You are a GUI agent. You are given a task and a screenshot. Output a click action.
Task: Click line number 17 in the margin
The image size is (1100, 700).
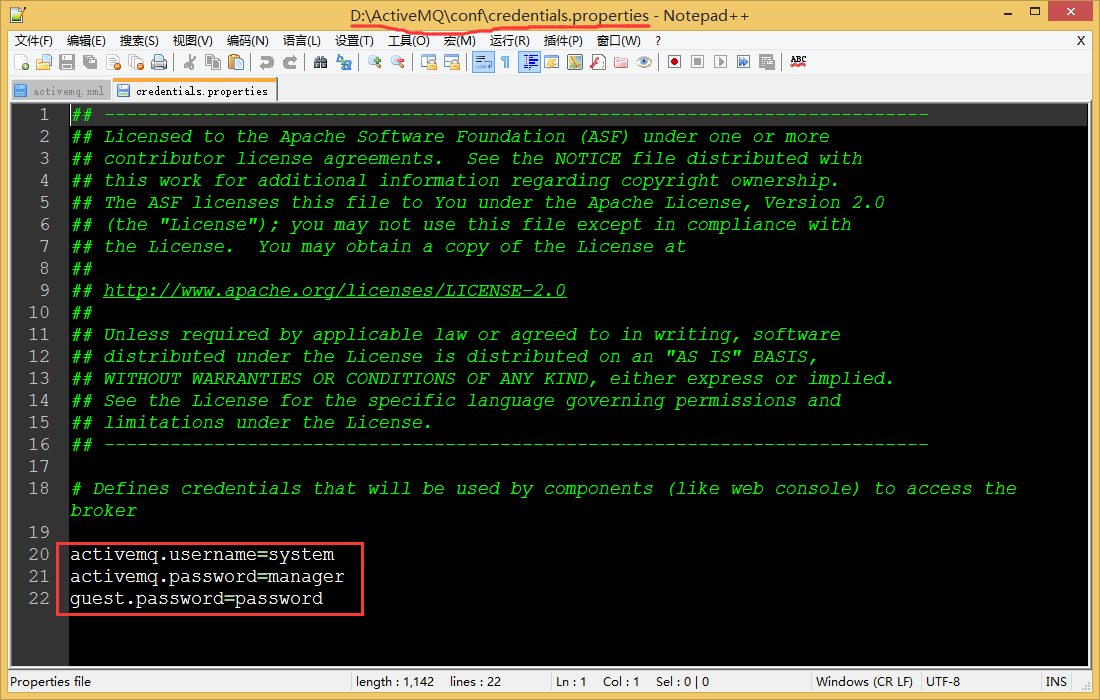(x=39, y=466)
